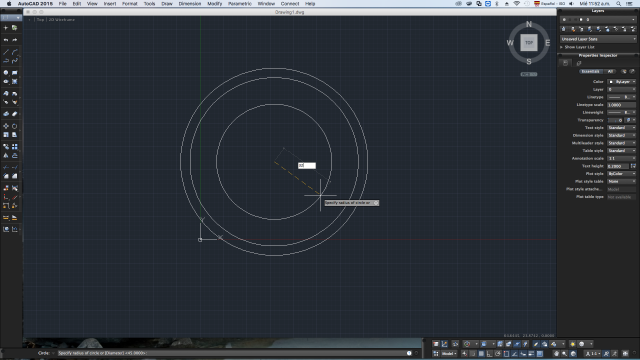Toggle Snap mode in status bar
The width and height of the screenshot is (640, 360).
coord(473,353)
